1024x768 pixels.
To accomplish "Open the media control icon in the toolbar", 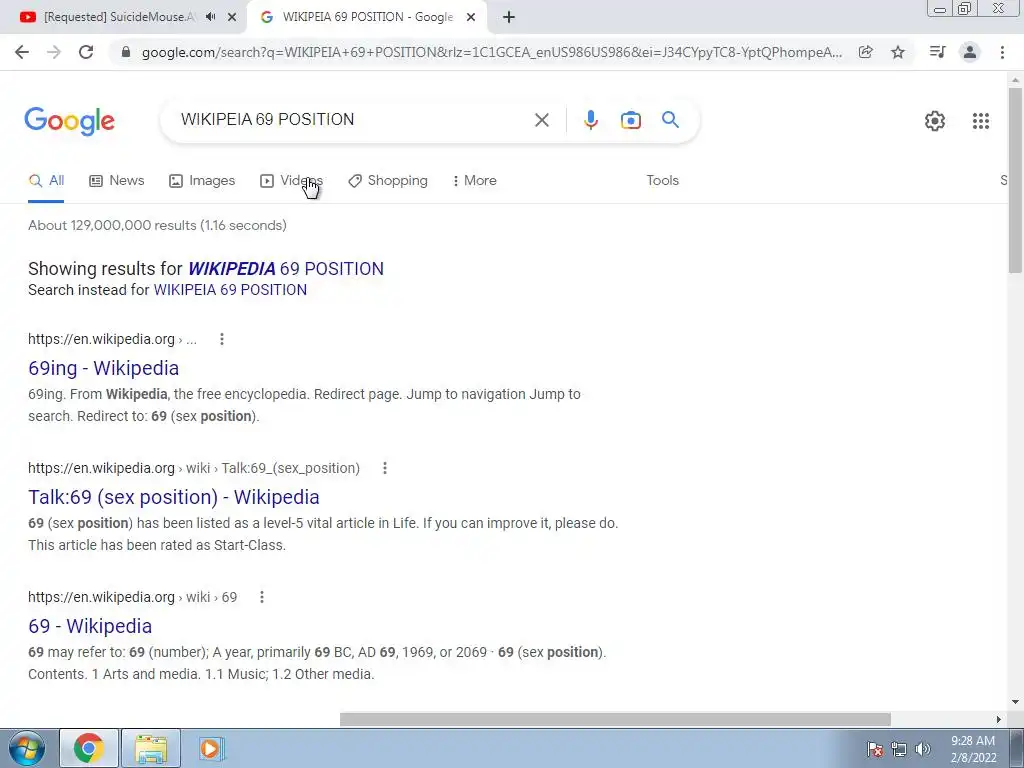I will (937, 52).
